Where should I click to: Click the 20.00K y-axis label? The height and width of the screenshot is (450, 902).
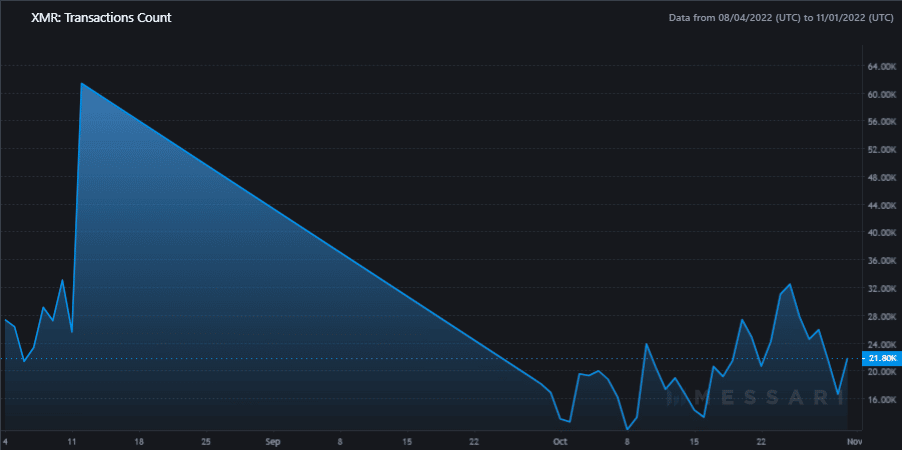pyautogui.click(x=881, y=372)
